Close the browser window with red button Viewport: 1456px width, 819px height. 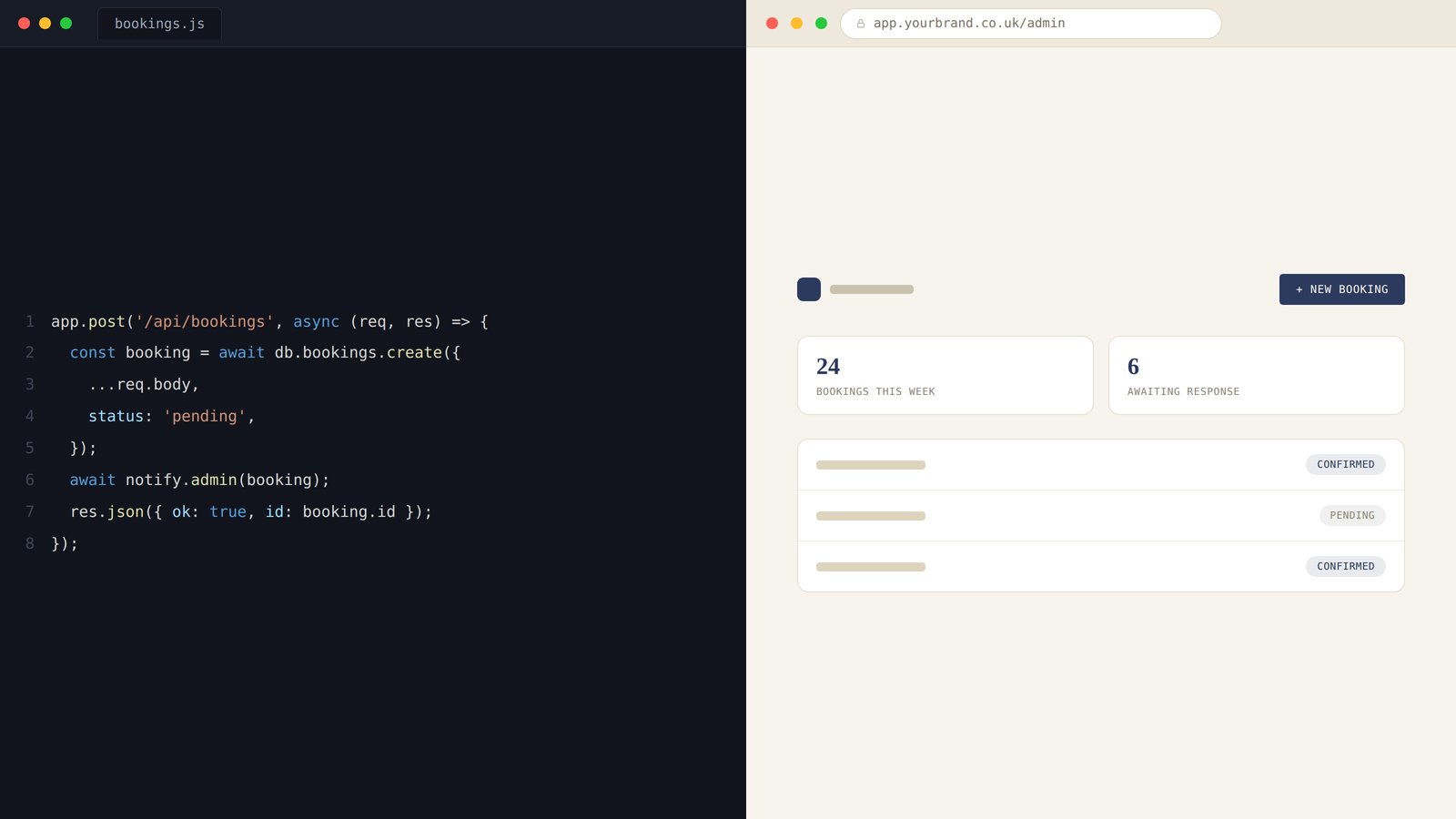(x=773, y=24)
